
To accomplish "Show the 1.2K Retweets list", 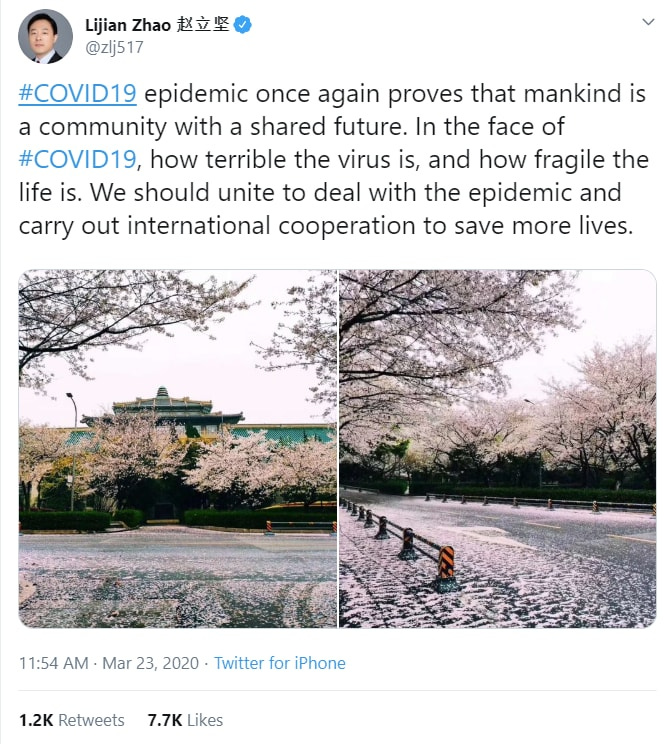I will pyautogui.click(x=72, y=720).
